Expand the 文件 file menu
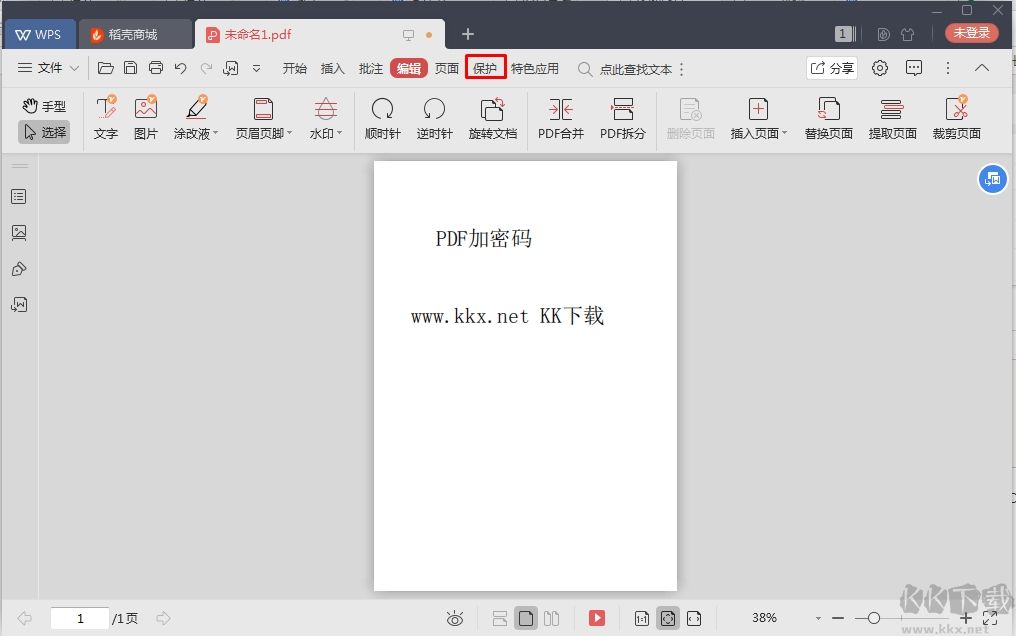Image resolution: width=1016 pixels, height=636 pixels. click(47, 68)
